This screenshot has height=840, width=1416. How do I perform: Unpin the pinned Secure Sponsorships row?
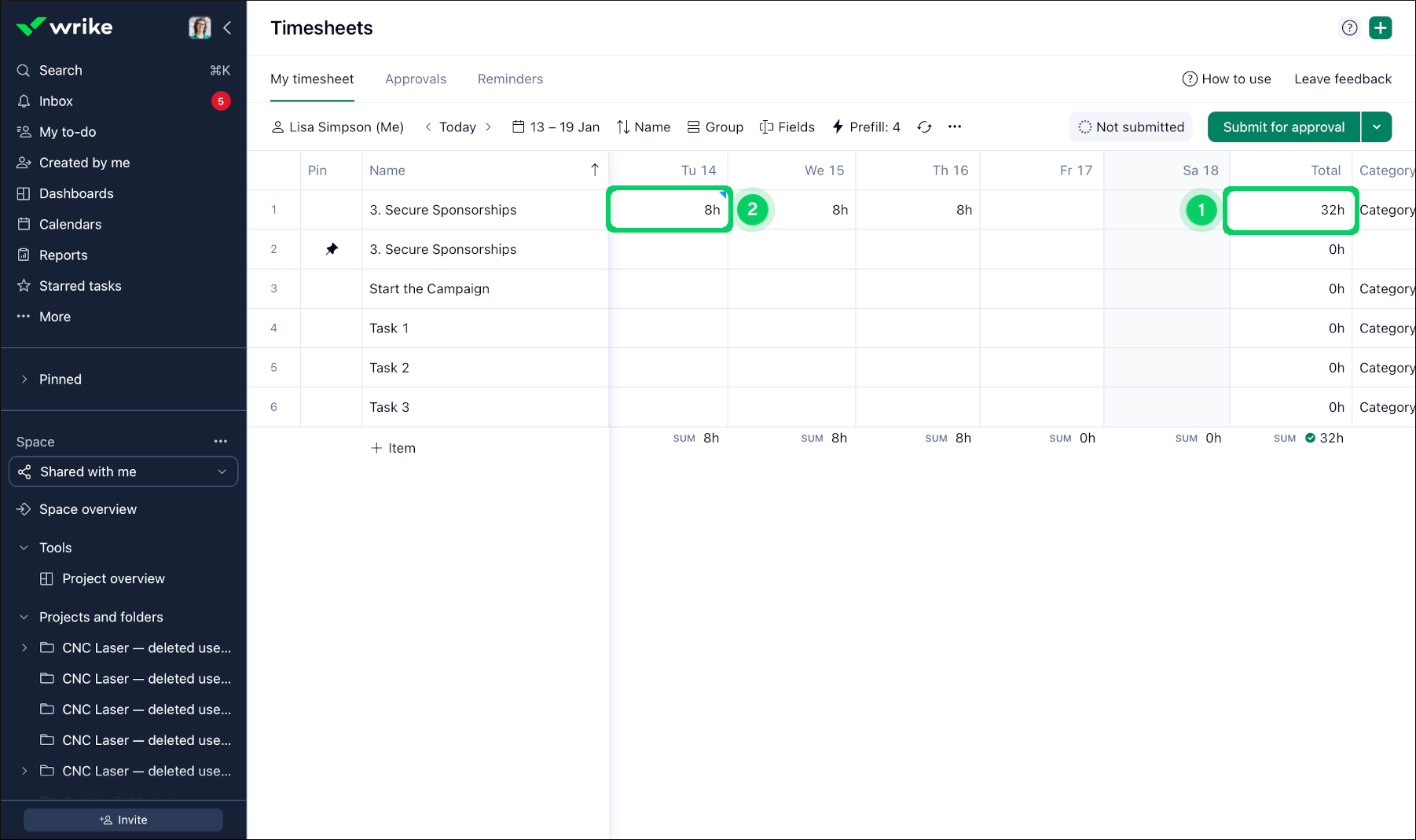click(332, 249)
